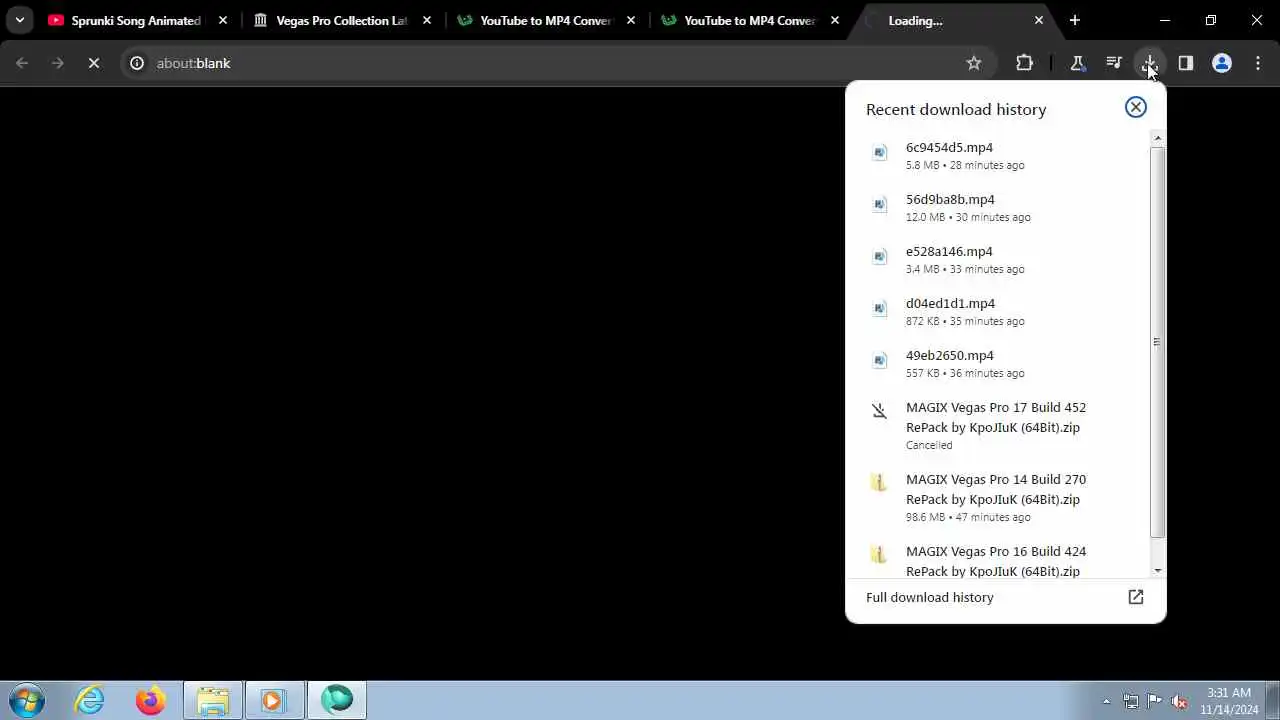Viewport: 1280px width, 720px height.
Task: Bookmark this page with the star icon
Action: pyautogui.click(x=974, y=63)
